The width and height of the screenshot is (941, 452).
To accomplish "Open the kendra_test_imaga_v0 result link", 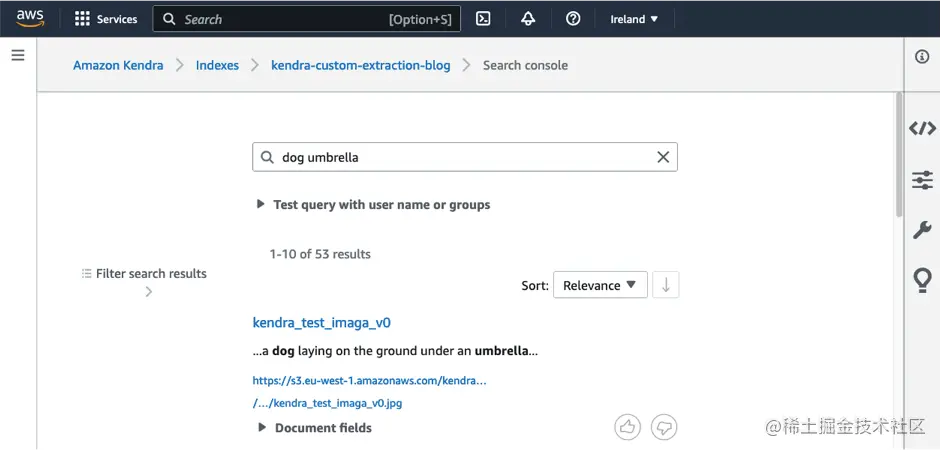I will [x=321, y=323].
